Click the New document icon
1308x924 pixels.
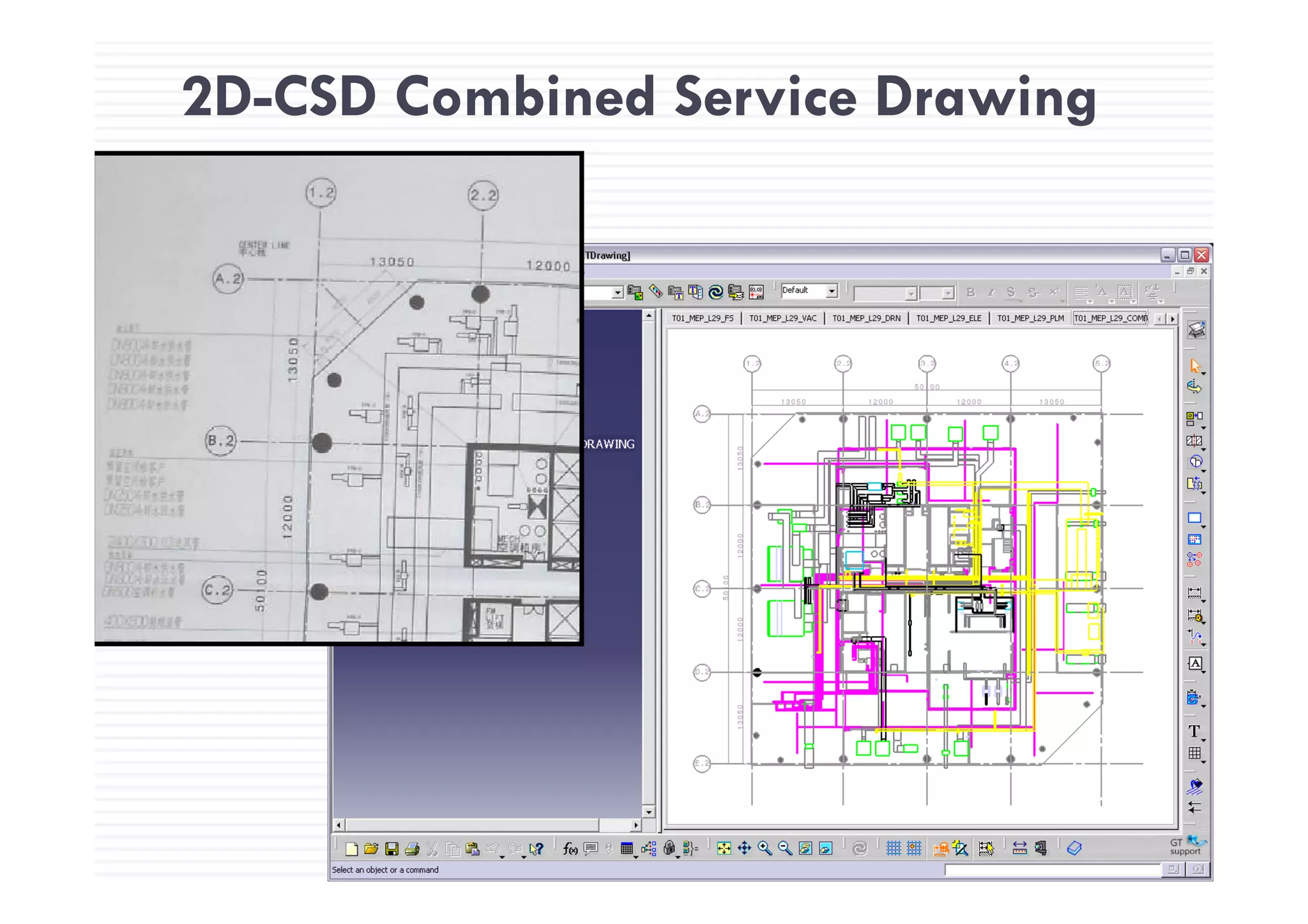351,849
